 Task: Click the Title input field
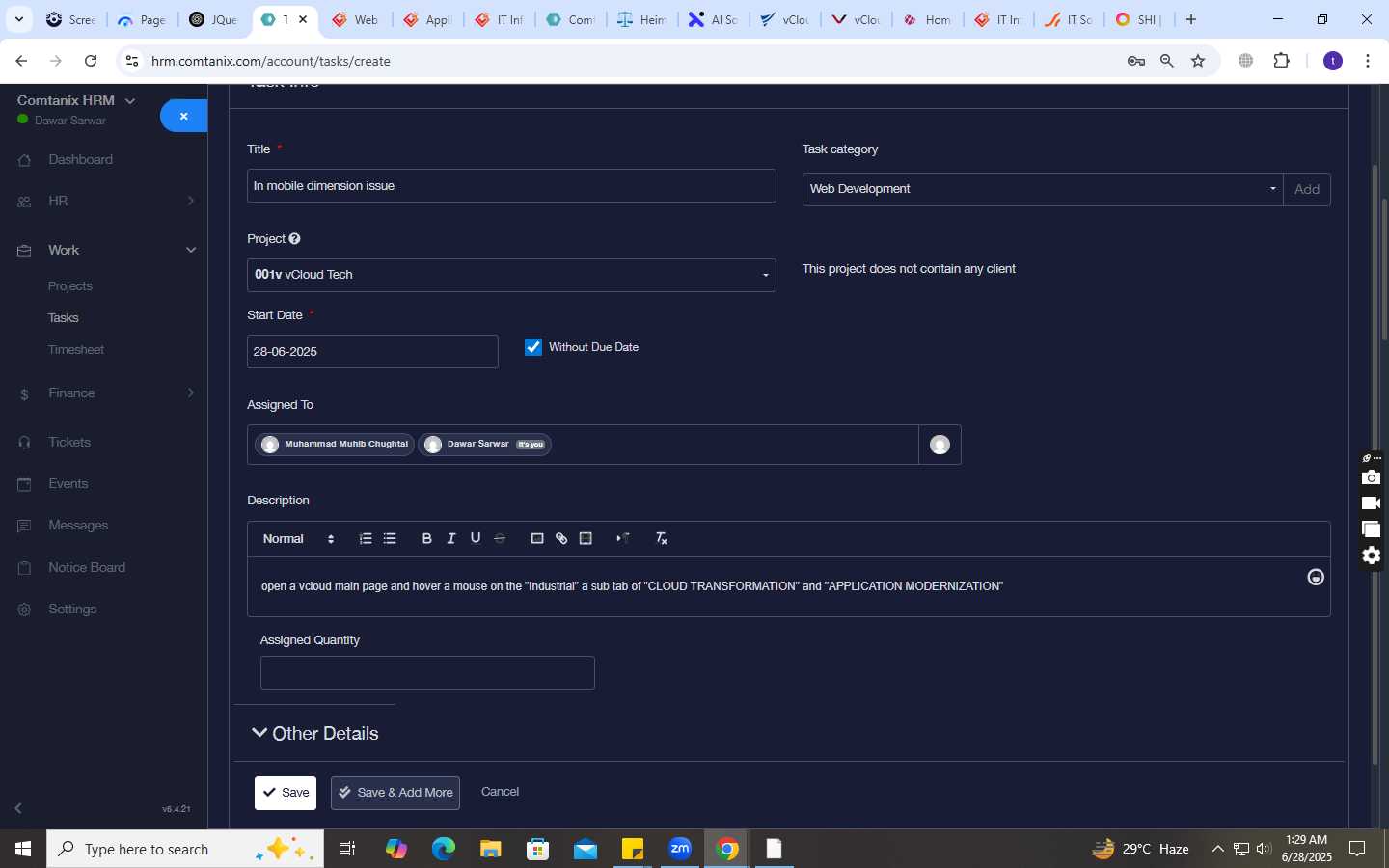point(511,185)
